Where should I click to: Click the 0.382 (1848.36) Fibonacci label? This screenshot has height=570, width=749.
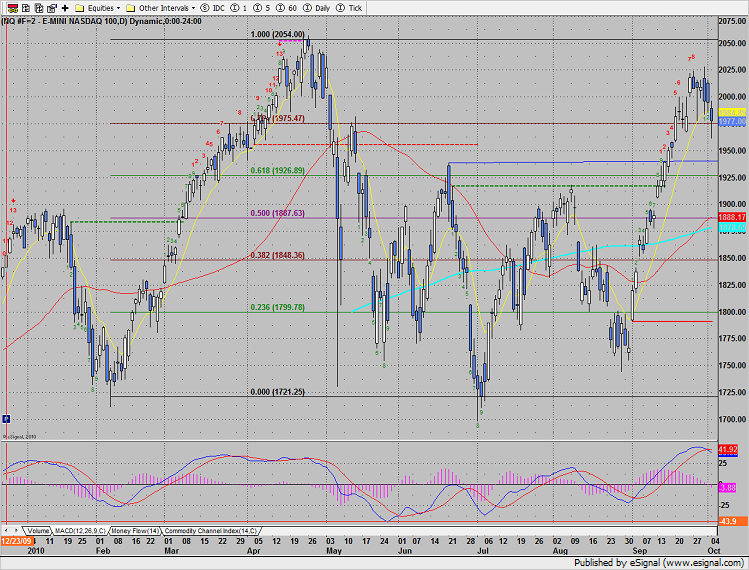coord(278,255)
